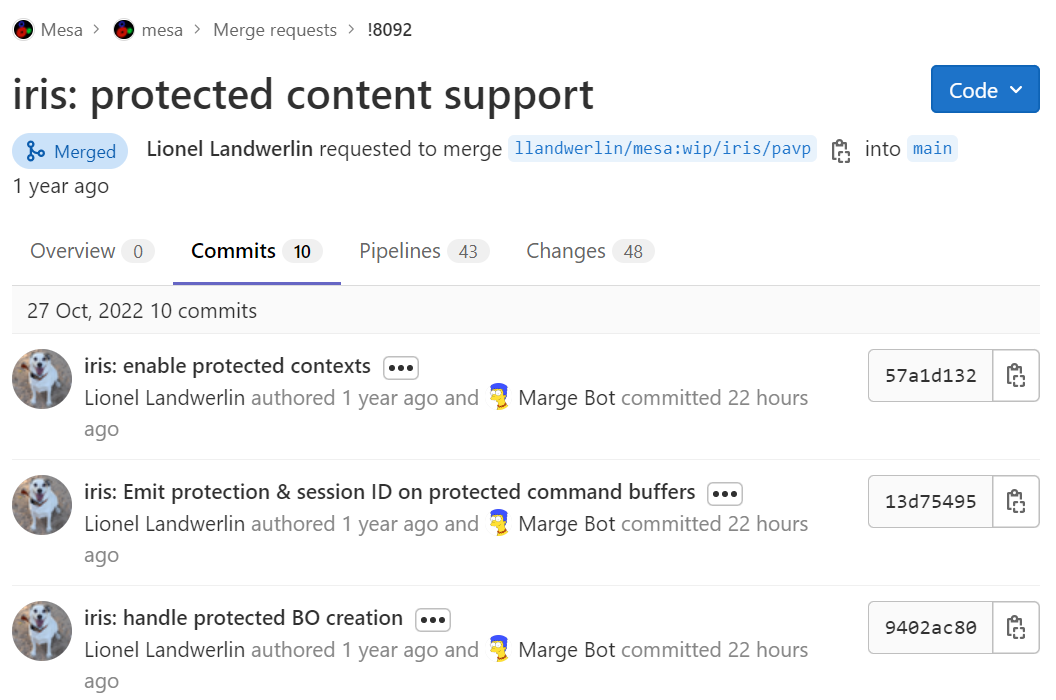Screen dimensions: 1056x700
Task: Click the main target branch label
Action: [x=932, y=148]
